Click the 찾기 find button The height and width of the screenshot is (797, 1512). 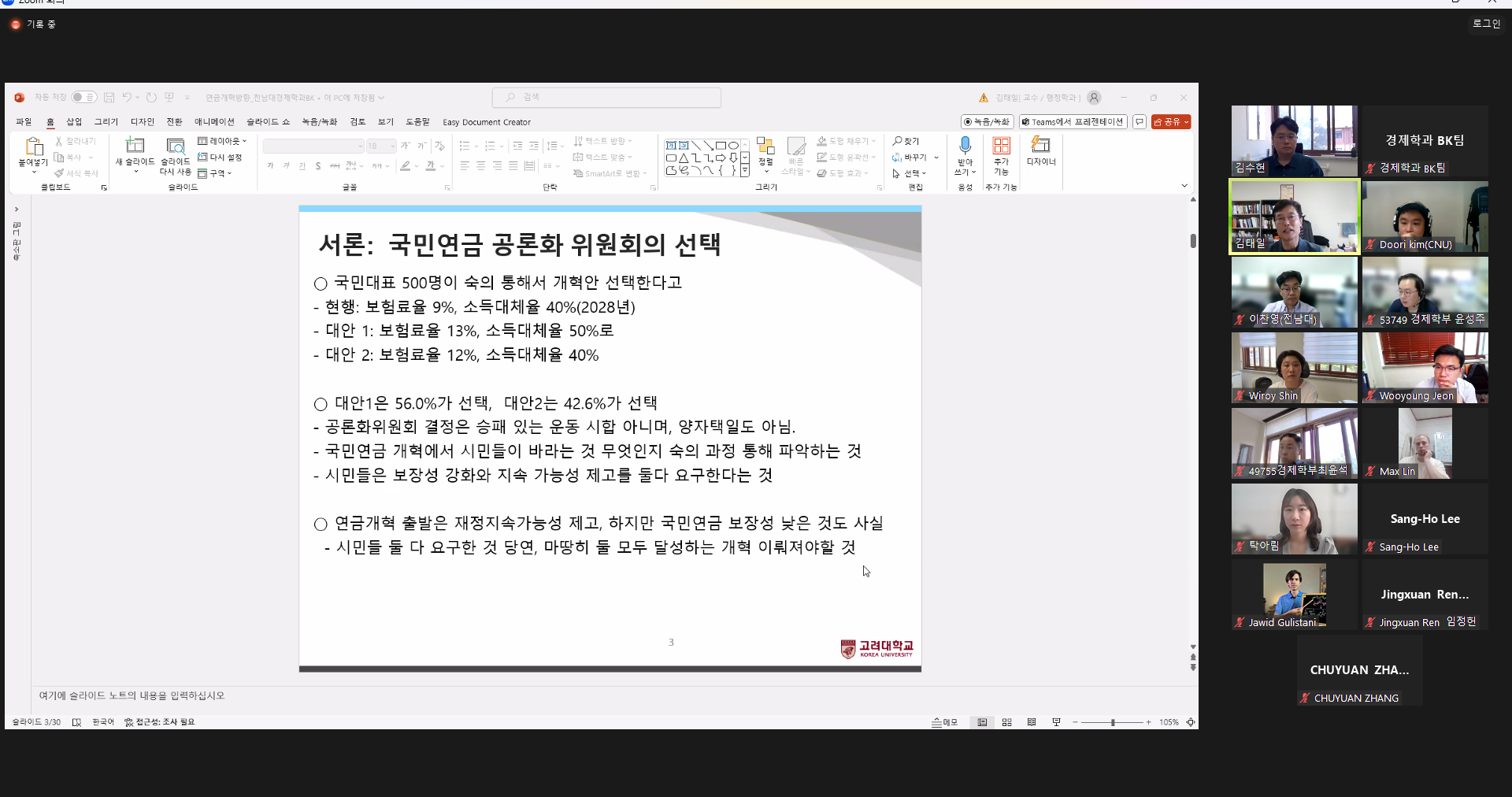(906, 141)
